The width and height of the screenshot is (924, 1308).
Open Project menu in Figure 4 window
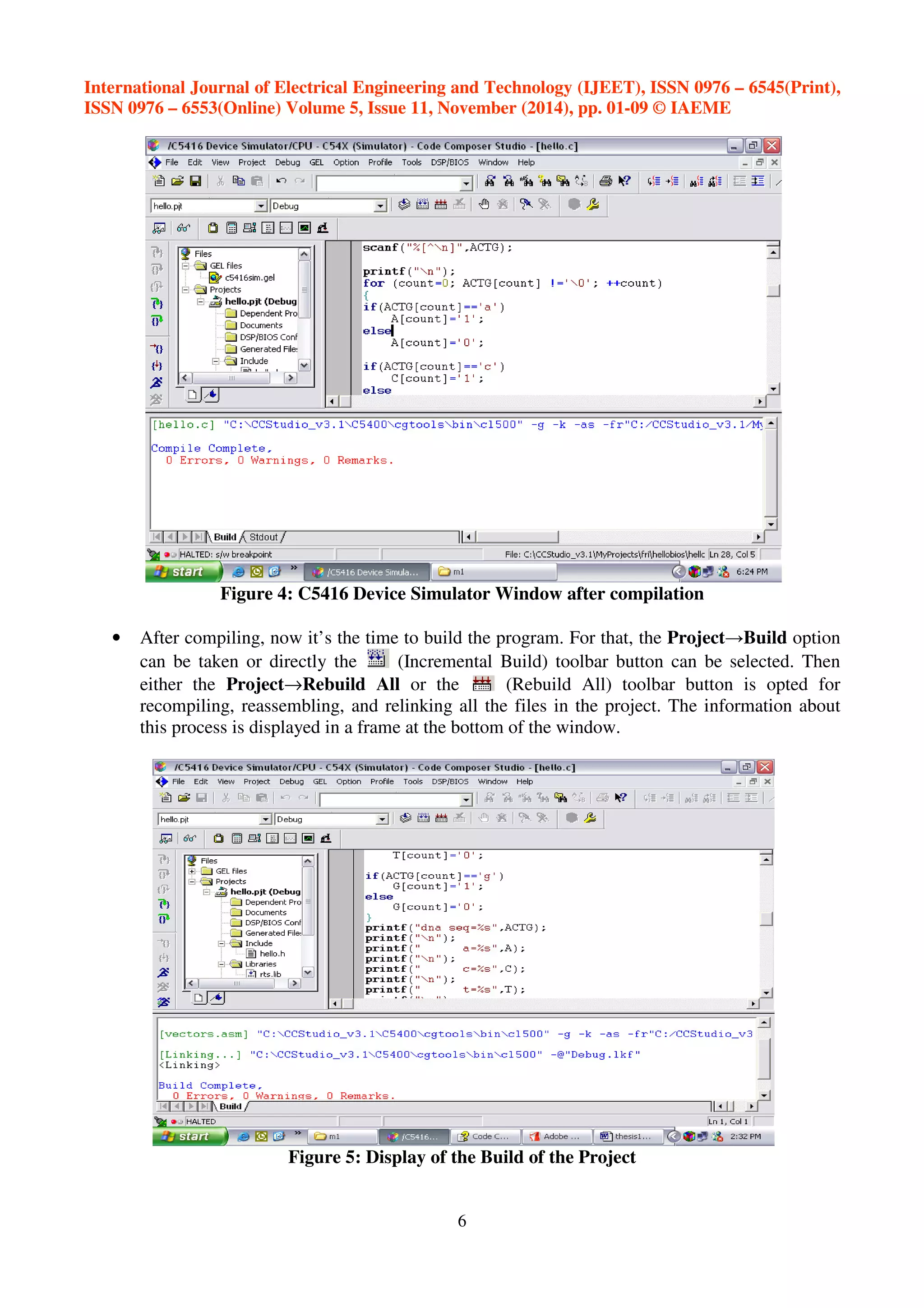coord(252,162)
